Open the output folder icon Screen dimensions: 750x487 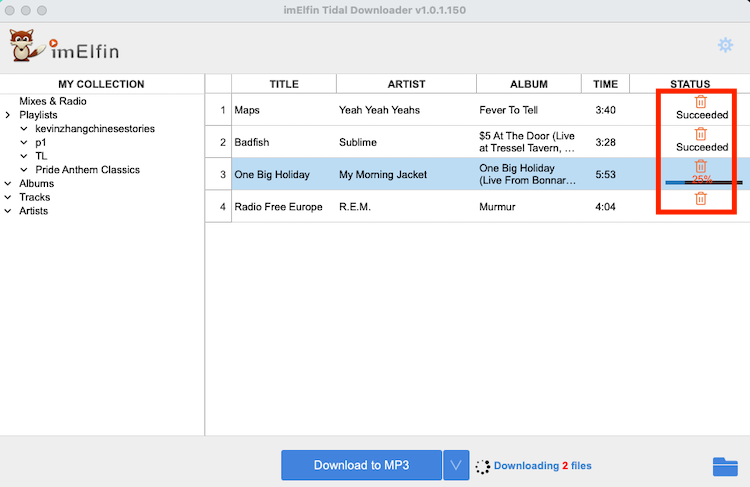pyautogui.click(x=725, y=466)
